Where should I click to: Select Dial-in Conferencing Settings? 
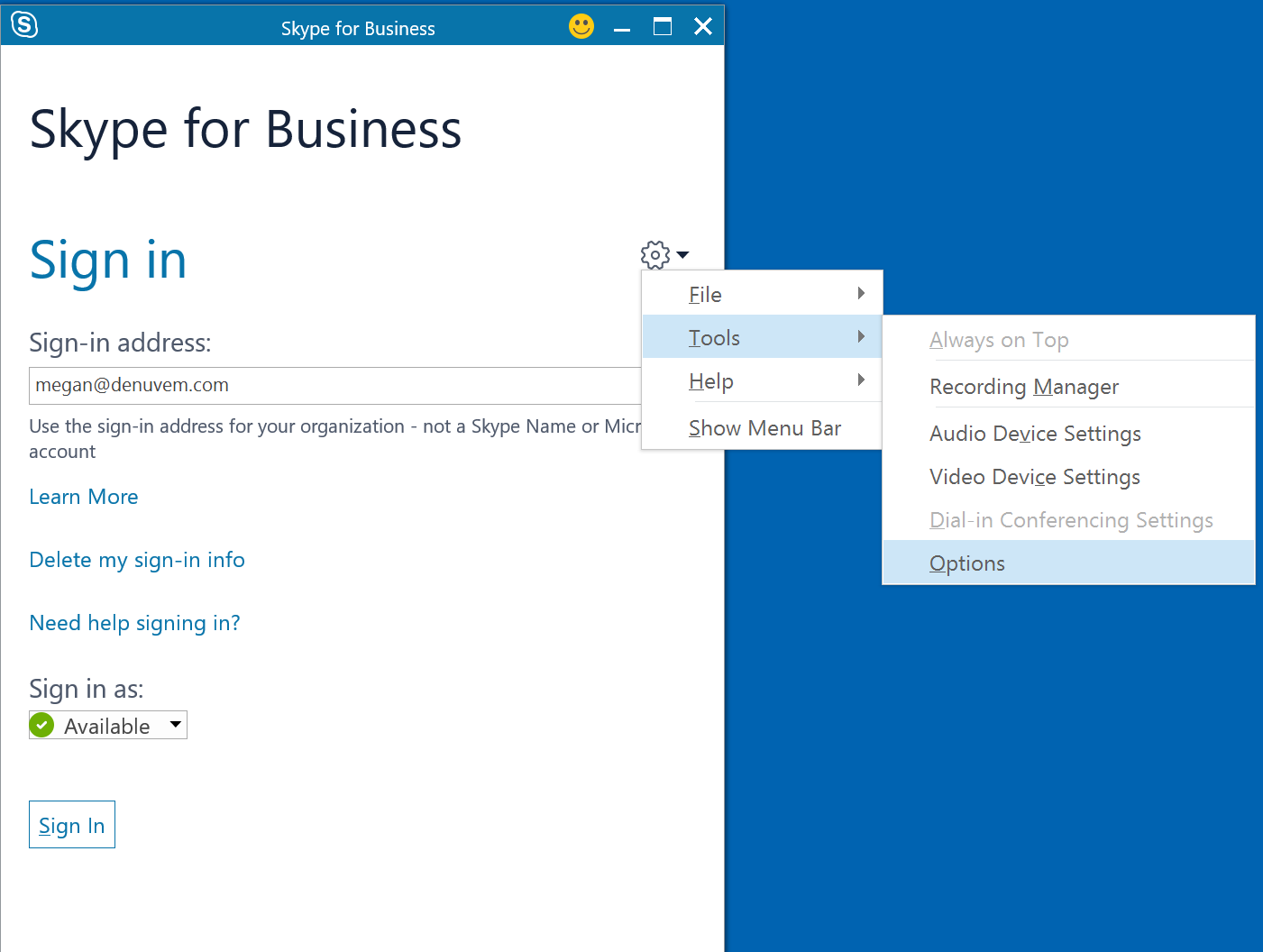pyautogui.click(x=1068, y=519)
